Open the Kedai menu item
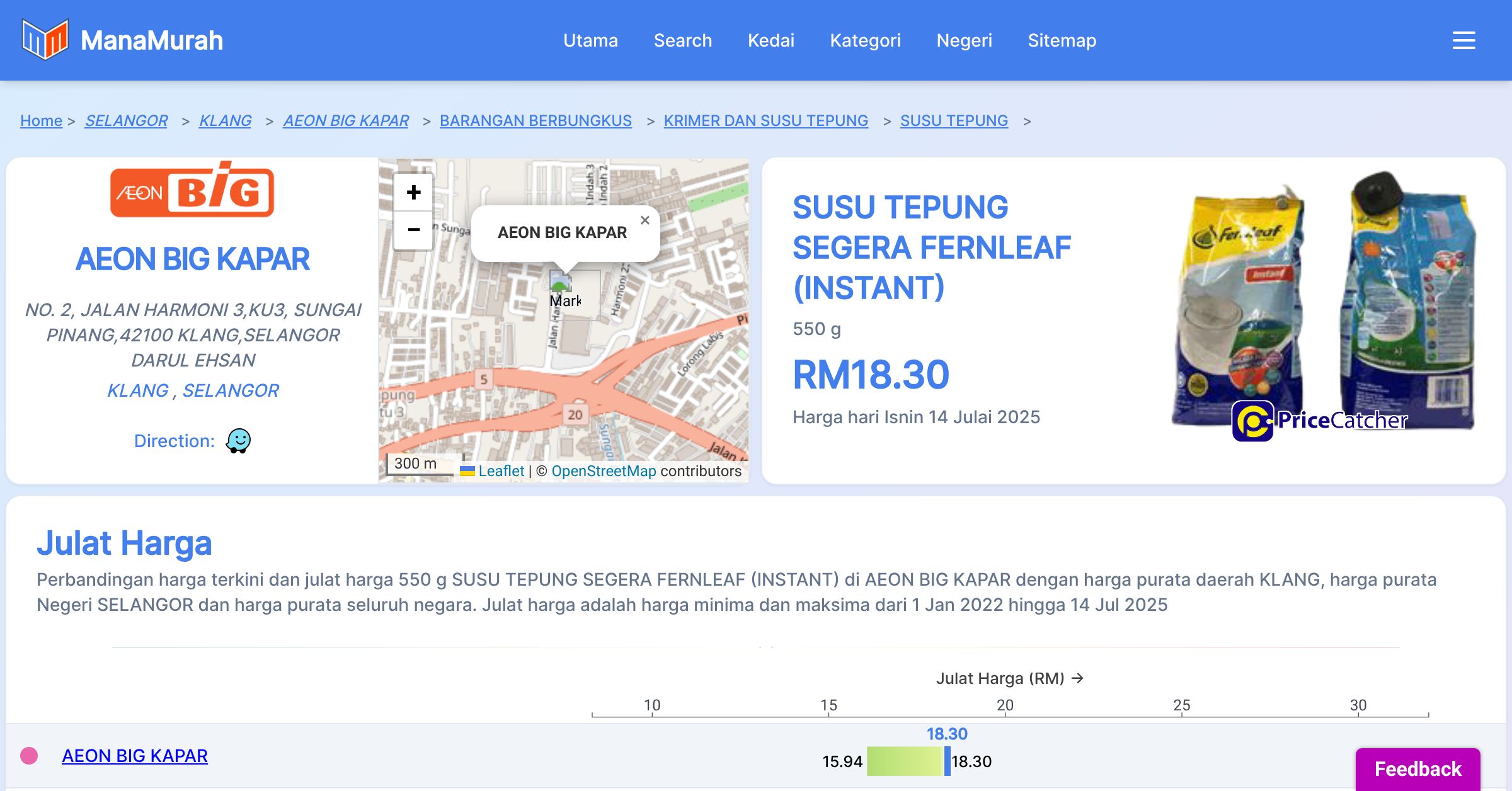This screenshot has width=1512, height=791. click(770, 40)
